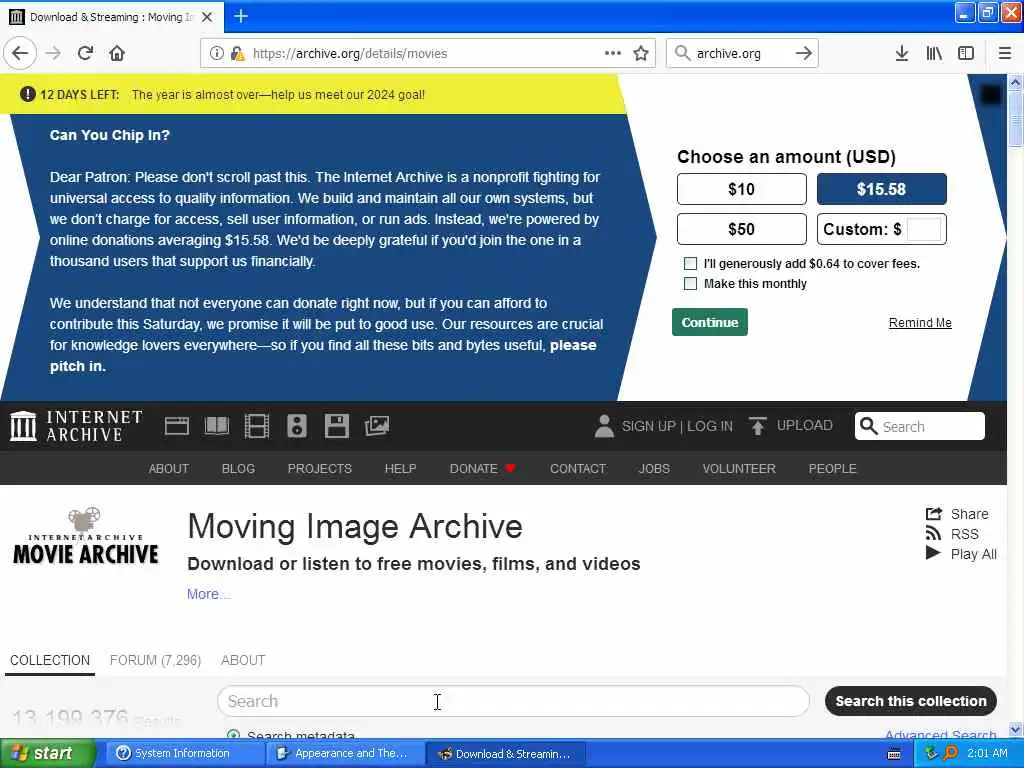
Task: Open the HELP menu item
Action: point(400,468)
